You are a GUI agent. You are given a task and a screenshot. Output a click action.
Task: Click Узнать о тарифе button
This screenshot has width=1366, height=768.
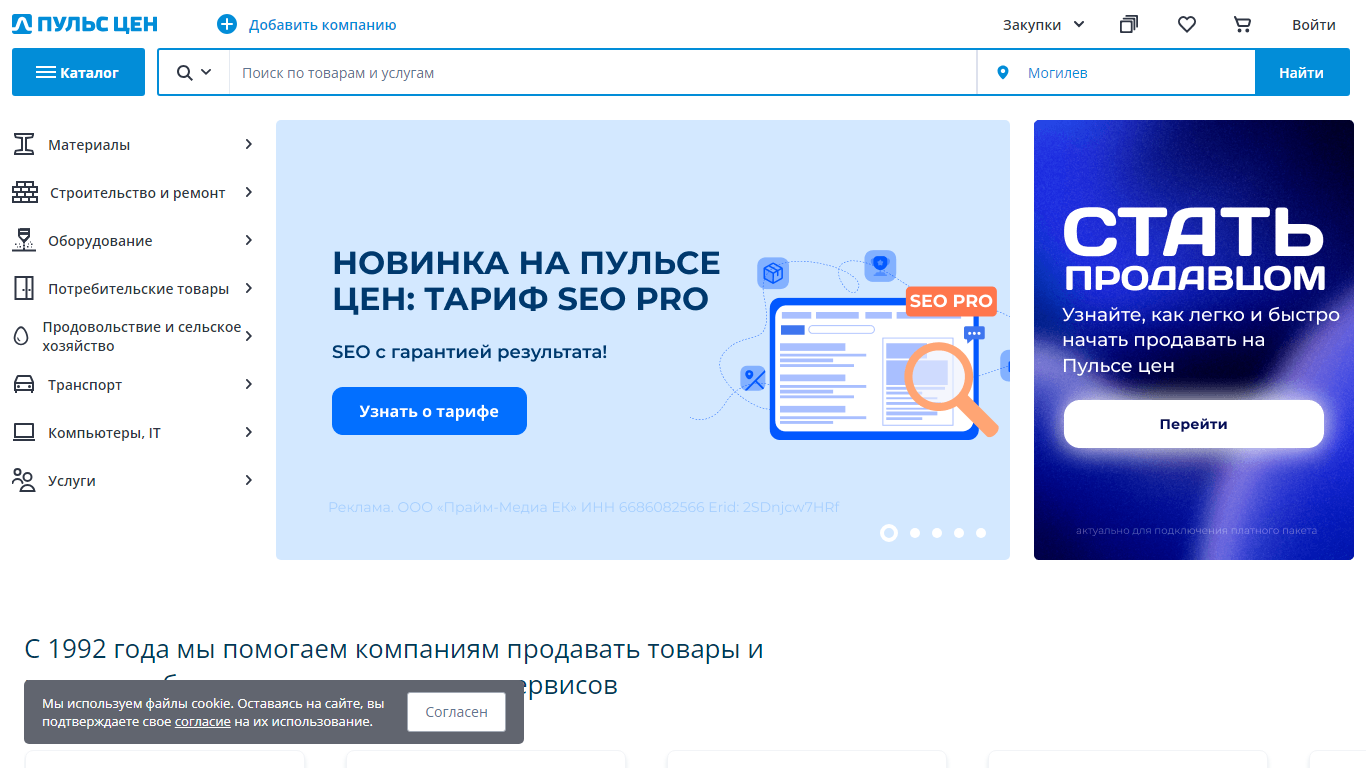point(429,411)
